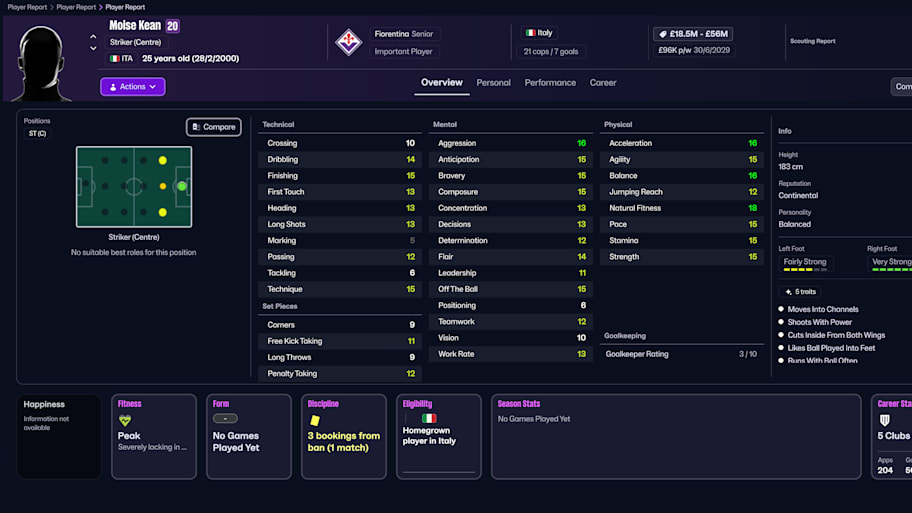Image resolution: width=912 pixels, height=513 pixels.
Task: Select the Finishing attribute row
Action: (340, 176)
